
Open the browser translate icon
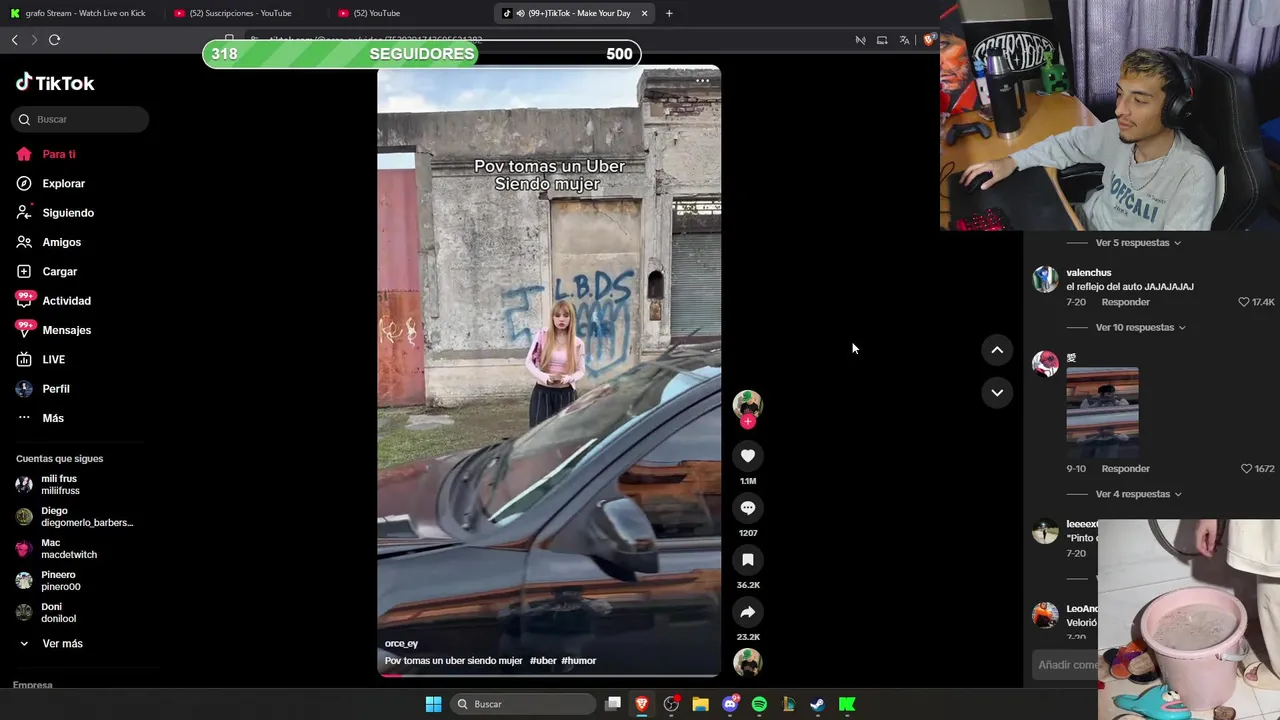tap(904, 40)
